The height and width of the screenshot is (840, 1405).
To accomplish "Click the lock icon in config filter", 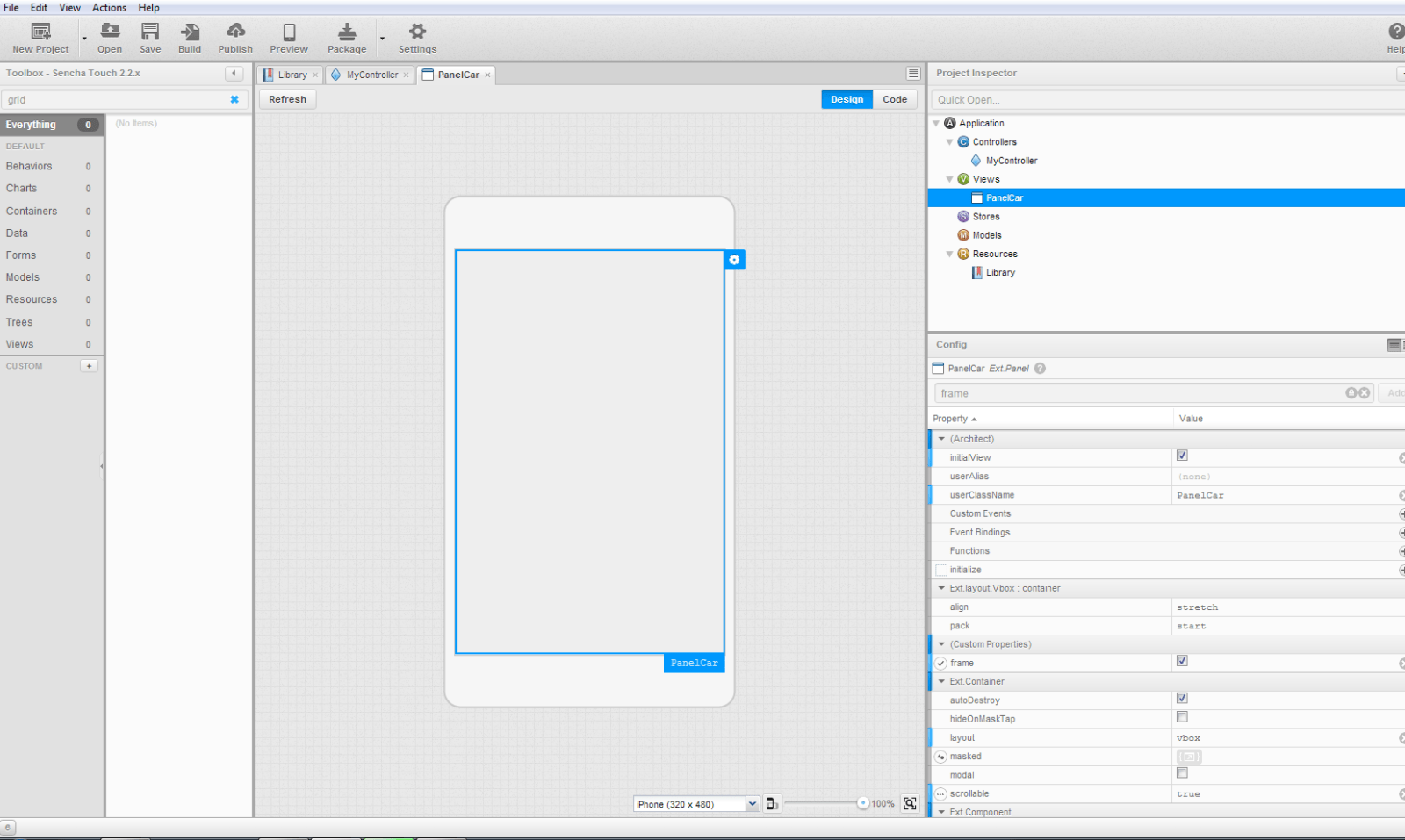I will pos(1351,393).
